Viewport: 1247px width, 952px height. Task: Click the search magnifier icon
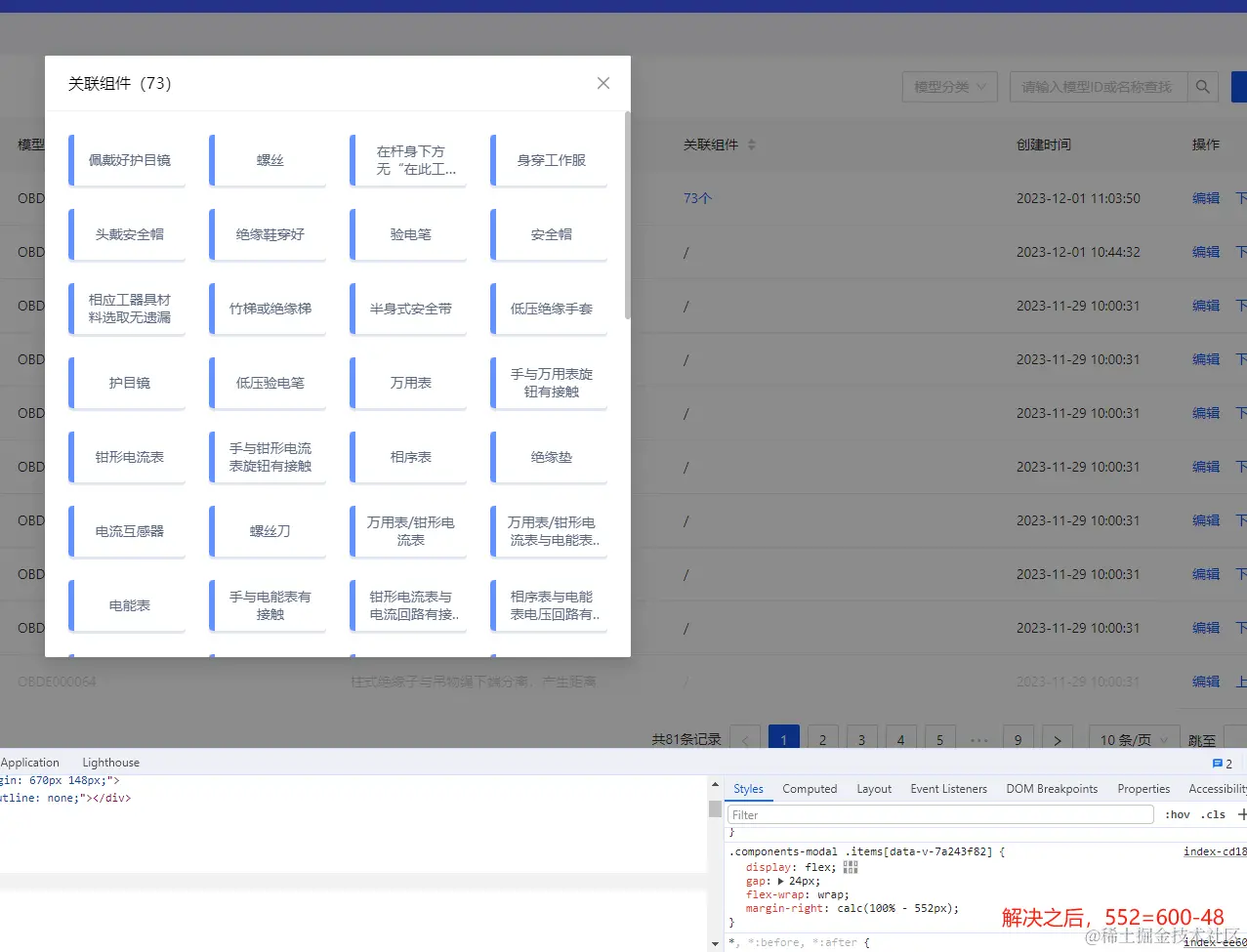pos(1203,87)
